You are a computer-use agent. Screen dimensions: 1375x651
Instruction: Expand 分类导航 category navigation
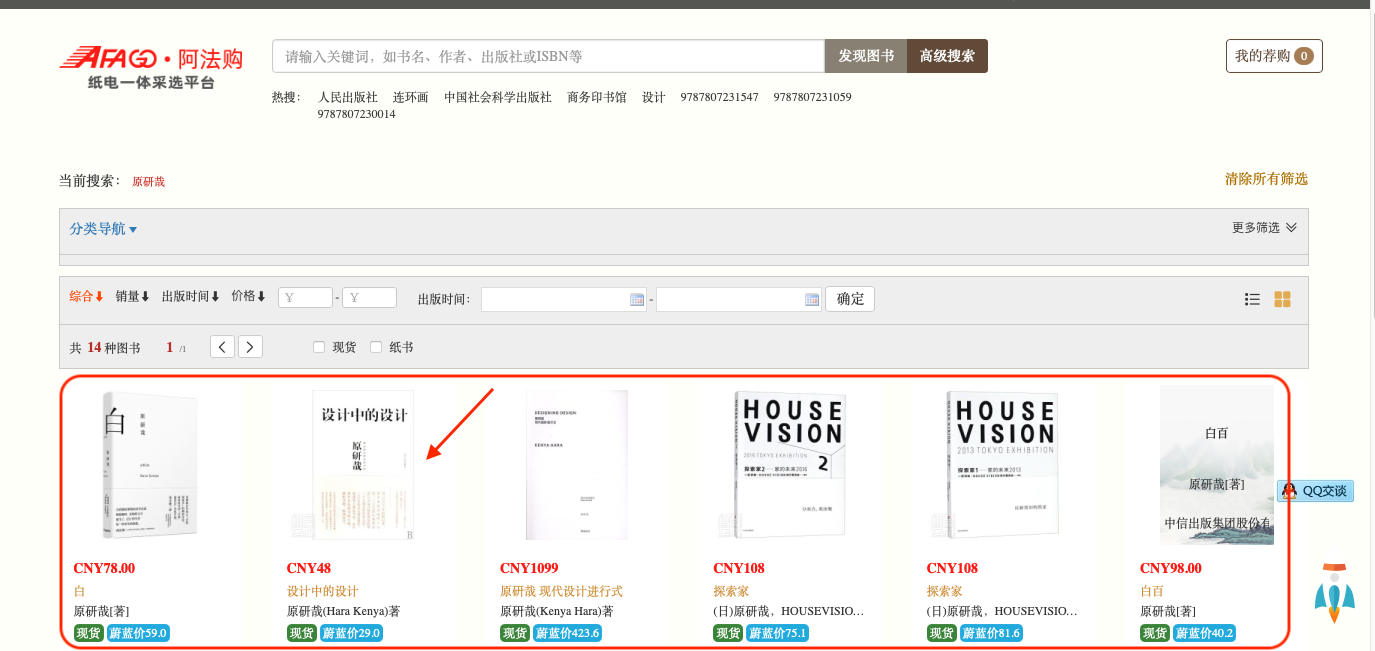[x=103, y=229]
